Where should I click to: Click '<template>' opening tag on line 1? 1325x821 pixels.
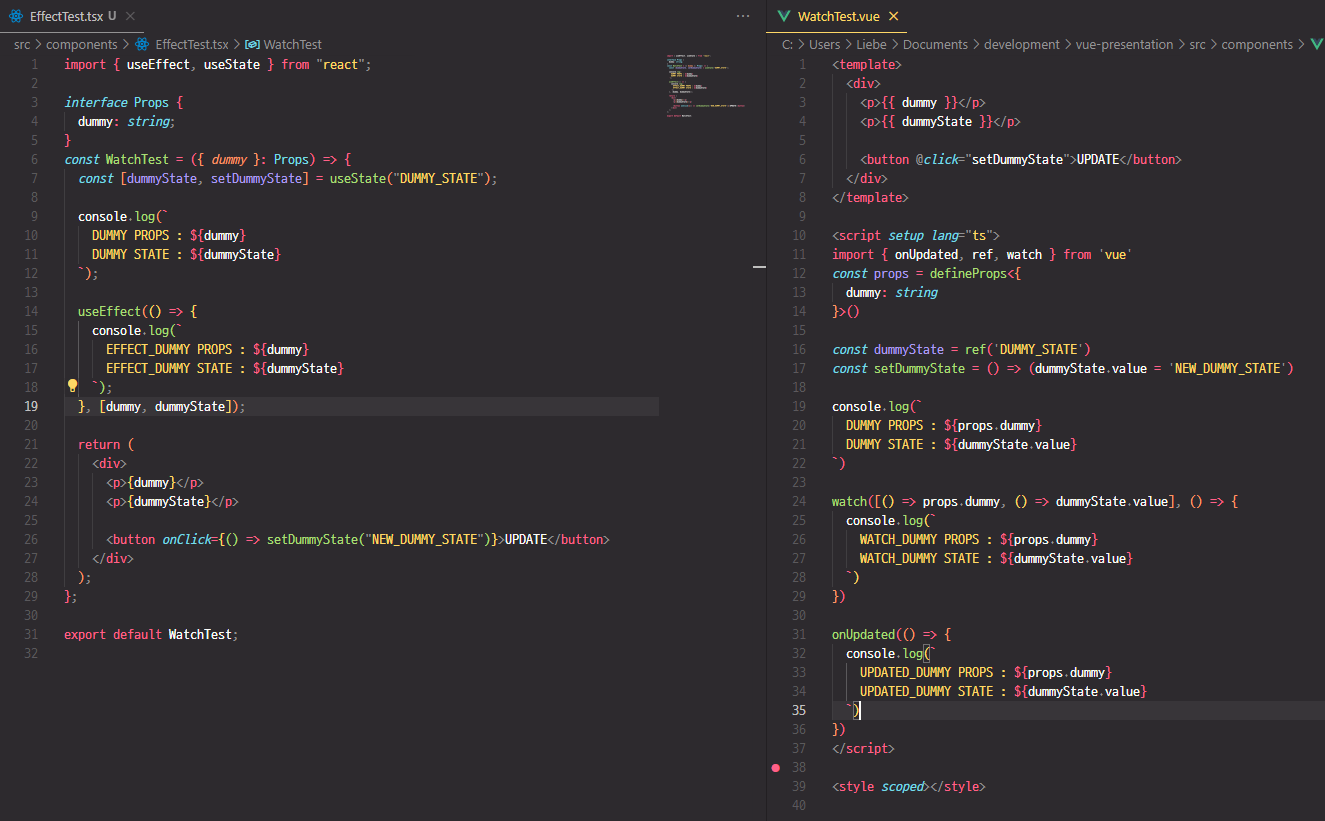click(867, 64)
